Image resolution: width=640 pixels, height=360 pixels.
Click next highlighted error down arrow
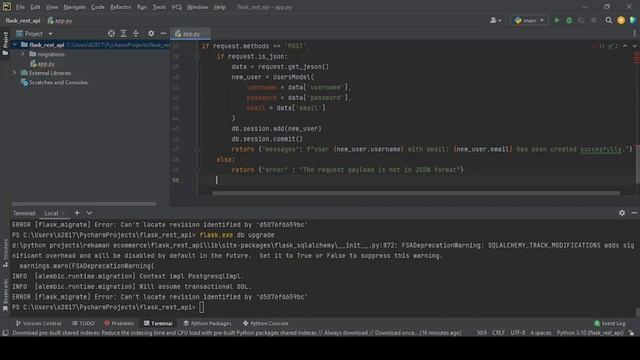(x=634, y=46)
